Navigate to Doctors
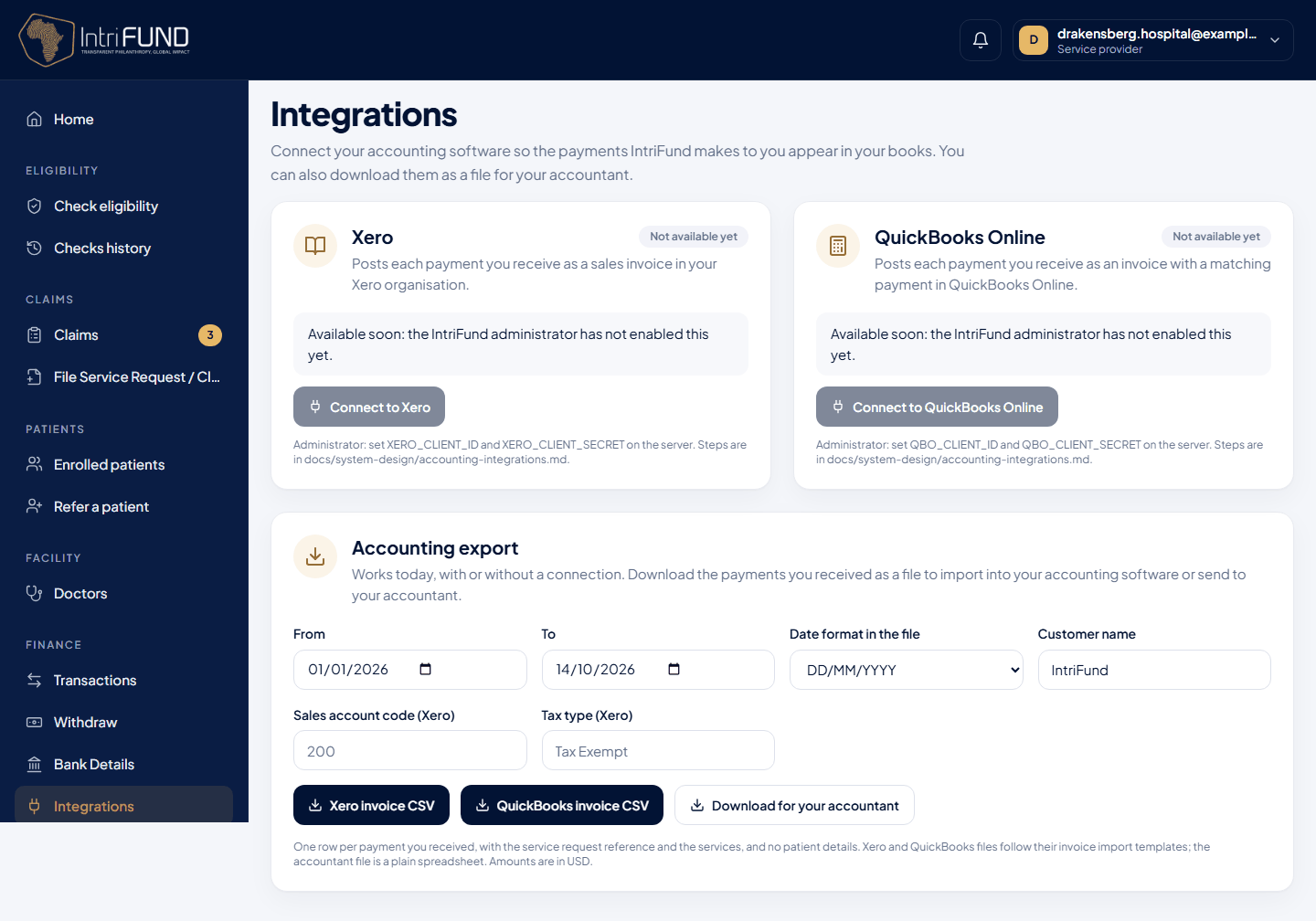1316x921 pixels. 123,594
